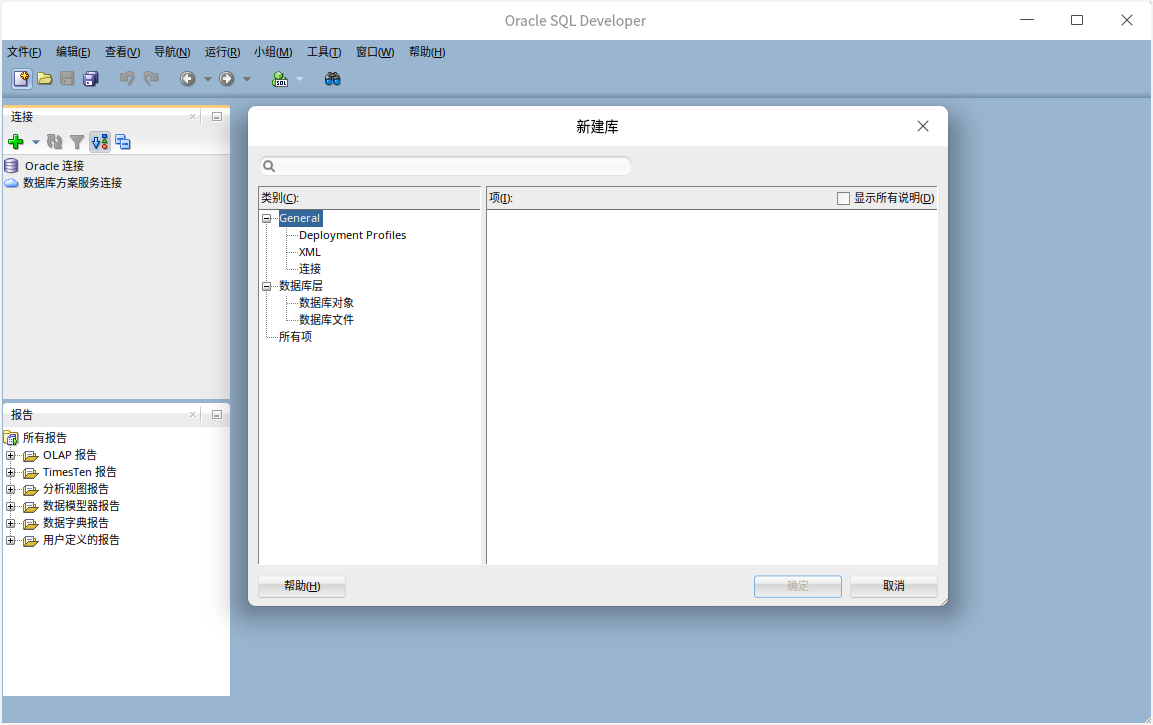1153x725 pixels.
Task: Open the 运行 menu
Action: tap(222, 52)
